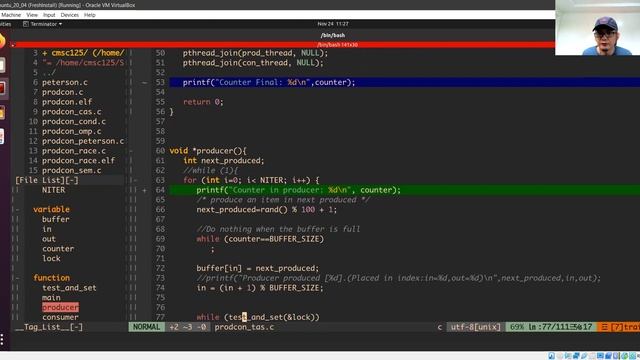The width and height of the screenshot is (640, 360).
Task: Click the minus change sign at line 53
Action: (144, 82)
